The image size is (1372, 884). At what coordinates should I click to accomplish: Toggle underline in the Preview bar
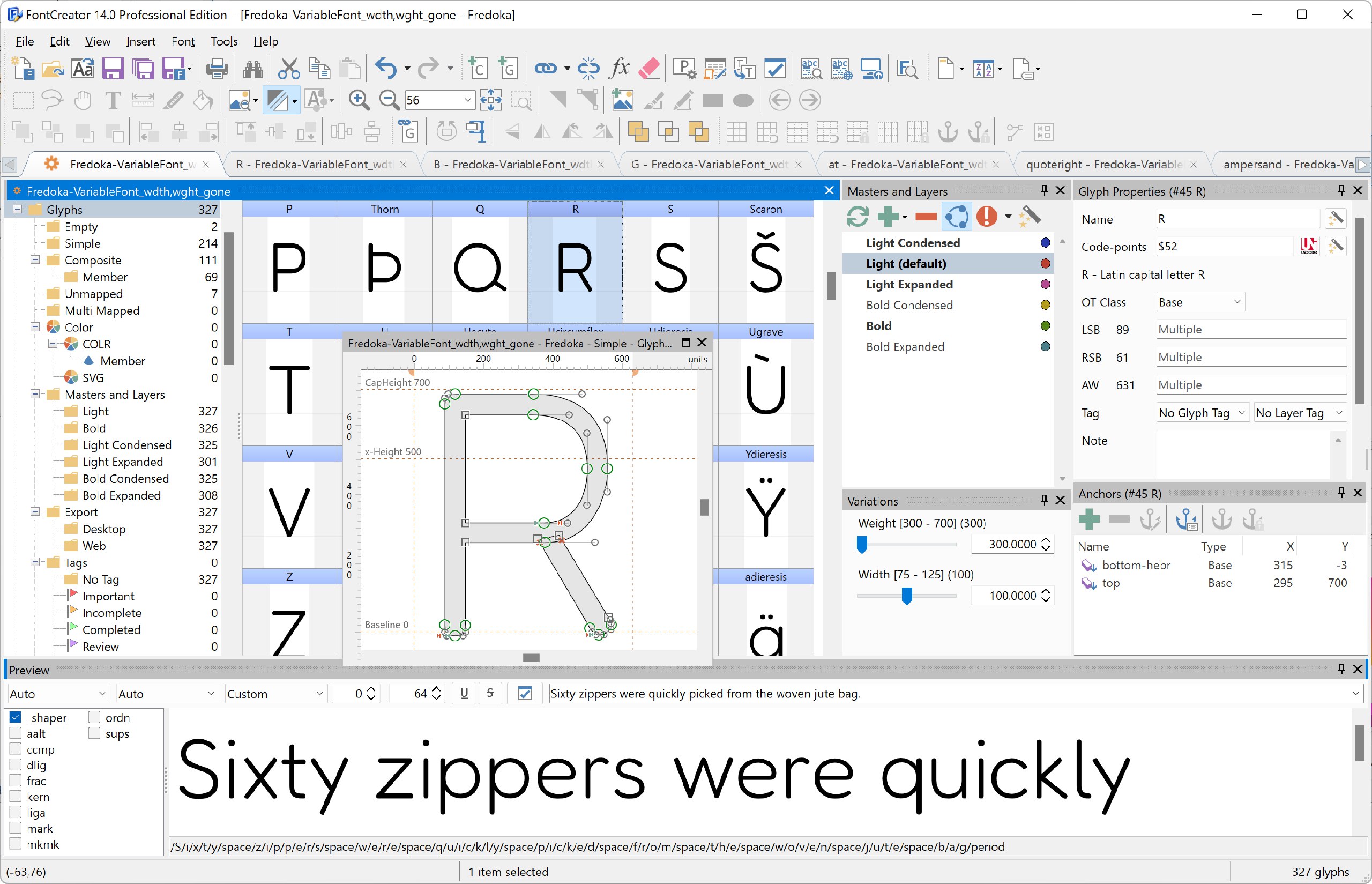pos(464,693)
